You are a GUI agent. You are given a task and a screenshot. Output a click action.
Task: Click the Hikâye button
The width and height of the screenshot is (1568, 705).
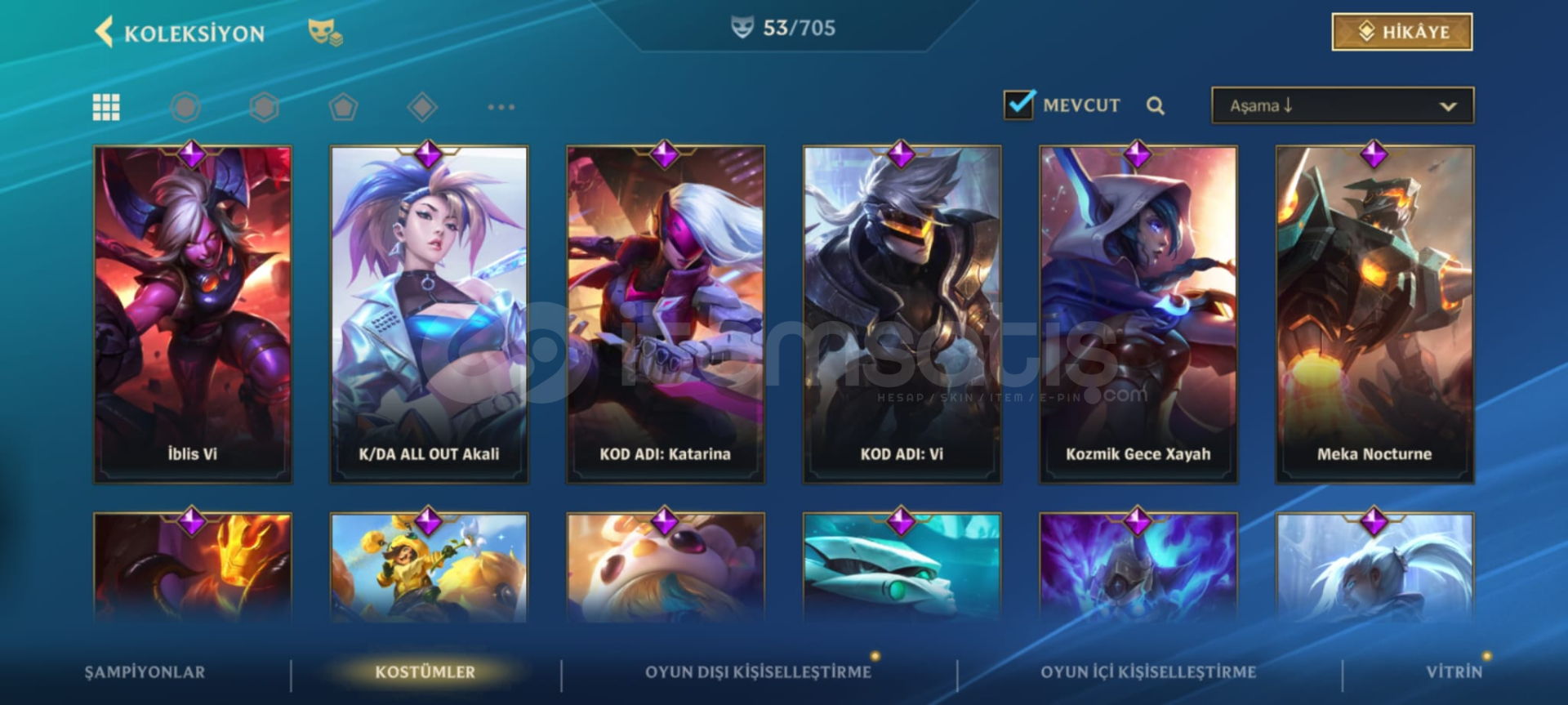(1402, 32)
